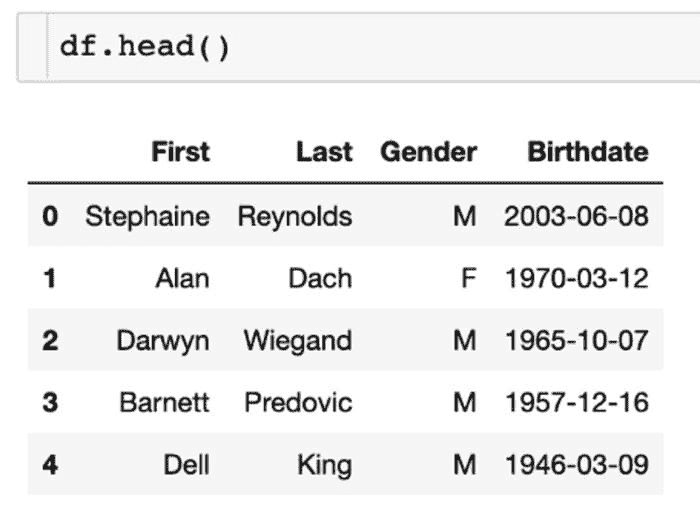Click the last name King
700x513 pixels.
click(324, 465)
